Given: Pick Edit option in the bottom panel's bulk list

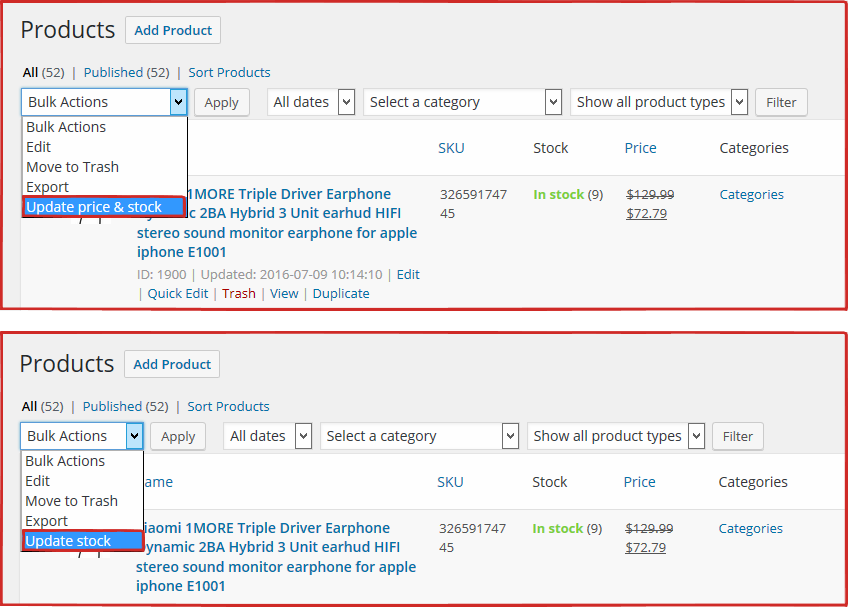Looking at the screenshot, I should (x=38, y=481).
